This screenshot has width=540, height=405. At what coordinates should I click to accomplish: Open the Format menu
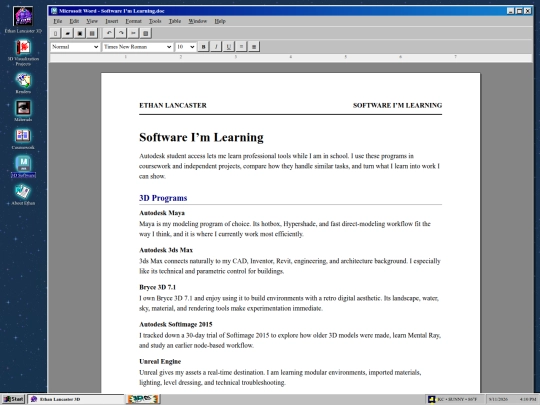134,21
